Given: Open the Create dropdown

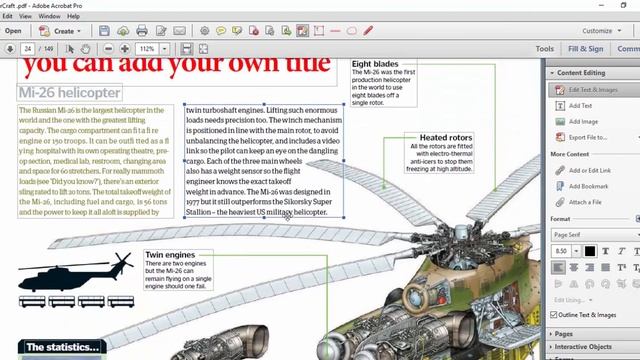Looking at the screenshot, I should (x=60, y=31).
